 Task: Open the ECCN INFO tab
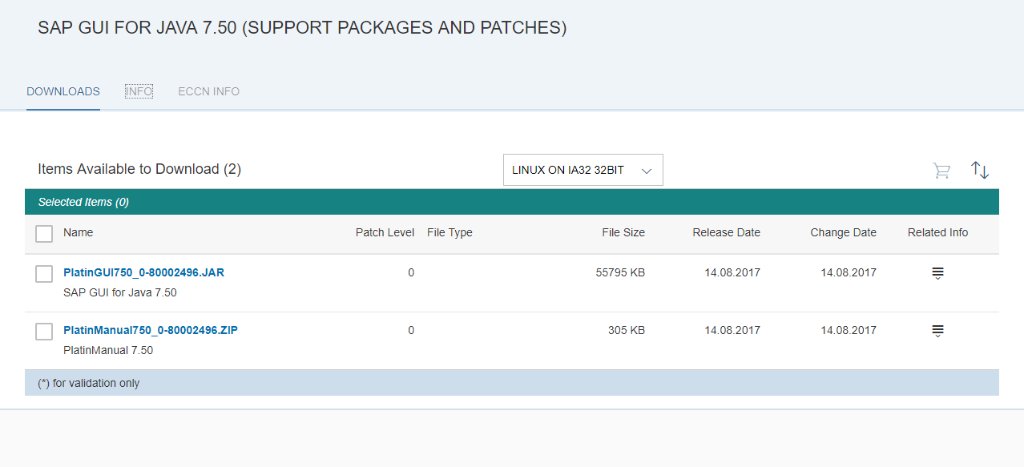[209, 91]
